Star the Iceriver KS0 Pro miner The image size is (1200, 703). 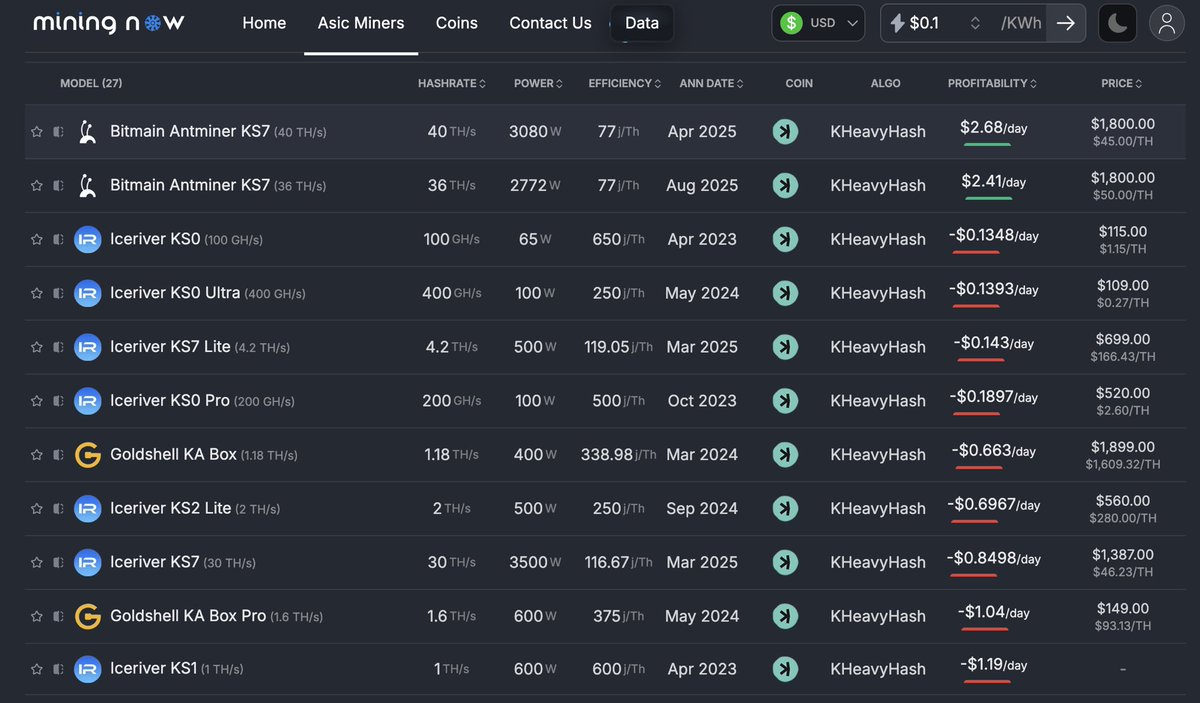(x=37, y=401)
